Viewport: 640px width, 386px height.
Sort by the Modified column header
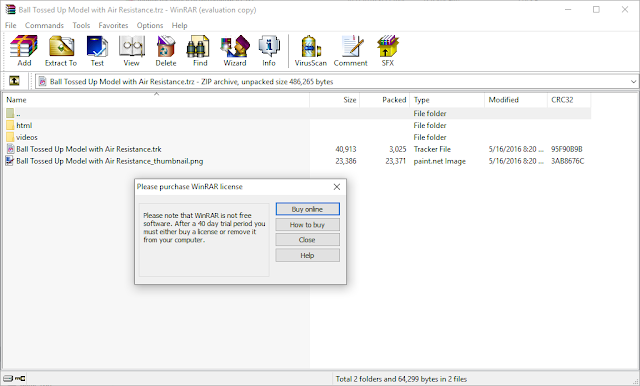pyautogui.click(x=516, y=100)
